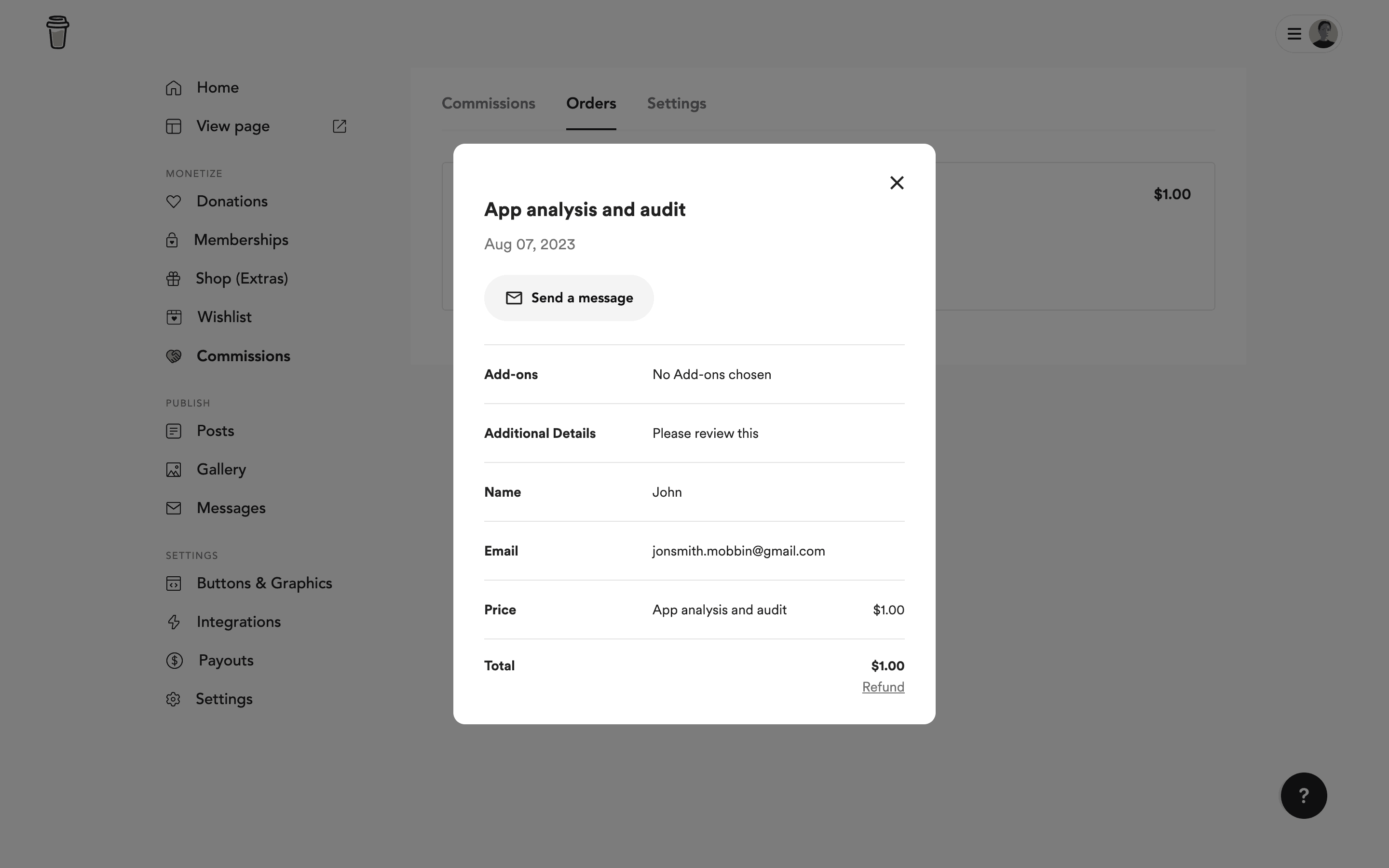Click the Buy Me a Coffee cup logo
The height and width of the screenshot is (868, 1389).
coord(57,33)
